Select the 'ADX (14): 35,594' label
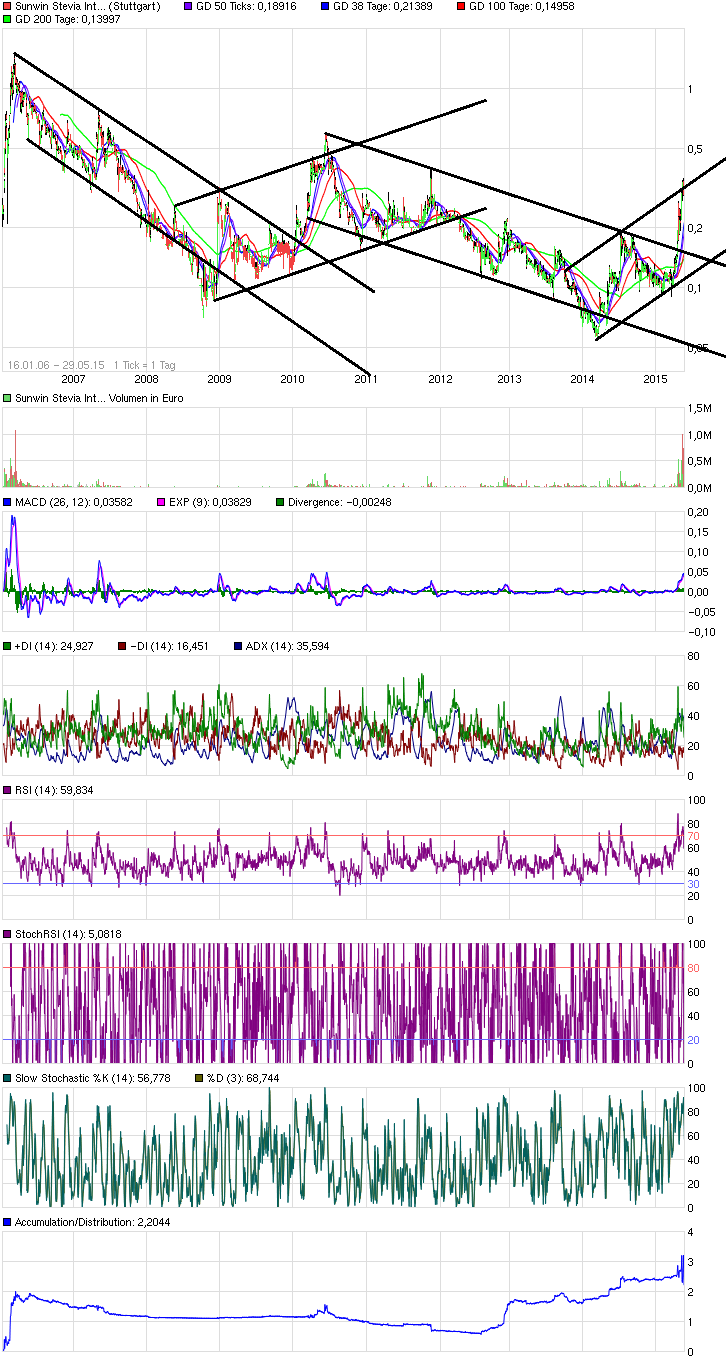This screenshot has width=726, height=1360. pyautogui.click(x=286, y=646)
